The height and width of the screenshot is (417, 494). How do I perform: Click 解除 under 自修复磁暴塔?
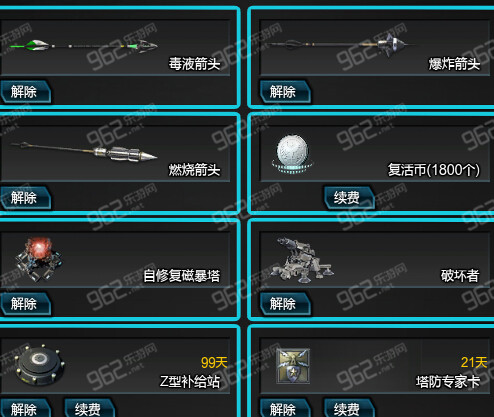pos(25,304)
